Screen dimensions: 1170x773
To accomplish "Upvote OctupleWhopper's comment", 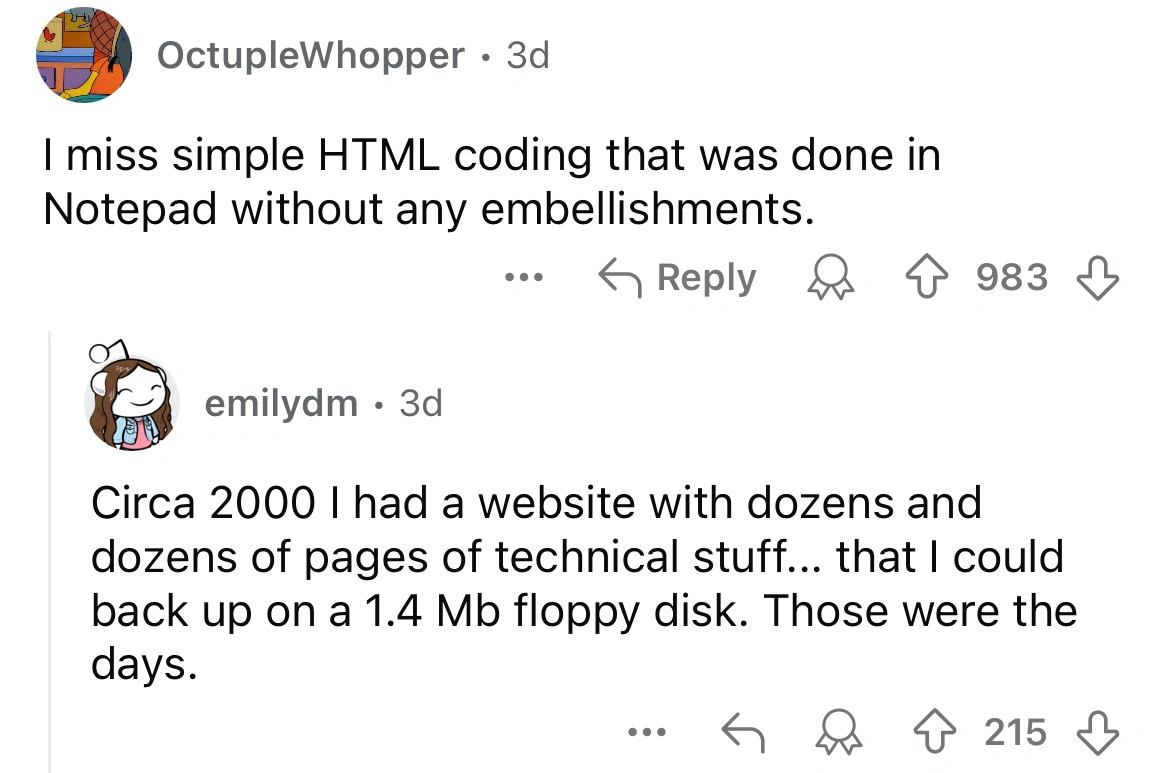I will (x=928, y=278).
